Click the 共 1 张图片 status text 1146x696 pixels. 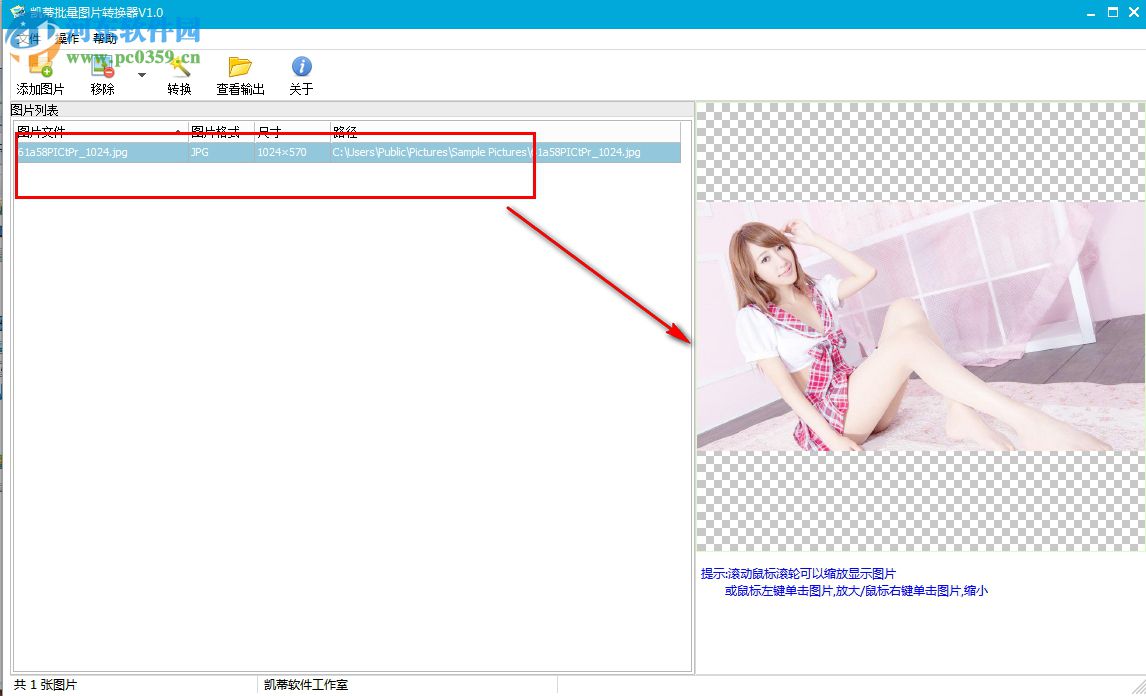45,685
